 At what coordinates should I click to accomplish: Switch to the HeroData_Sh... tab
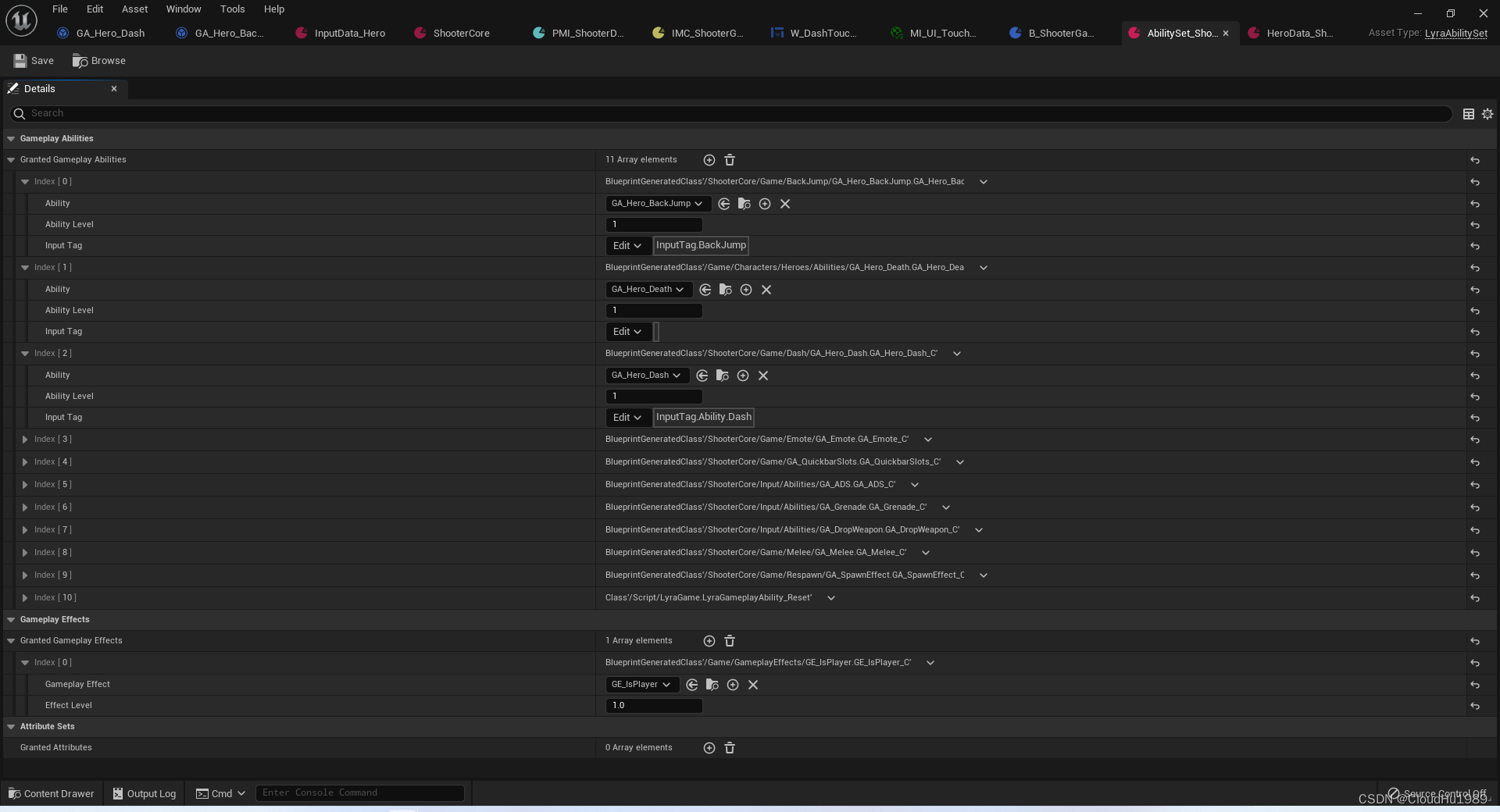(x=1291, y=33)
